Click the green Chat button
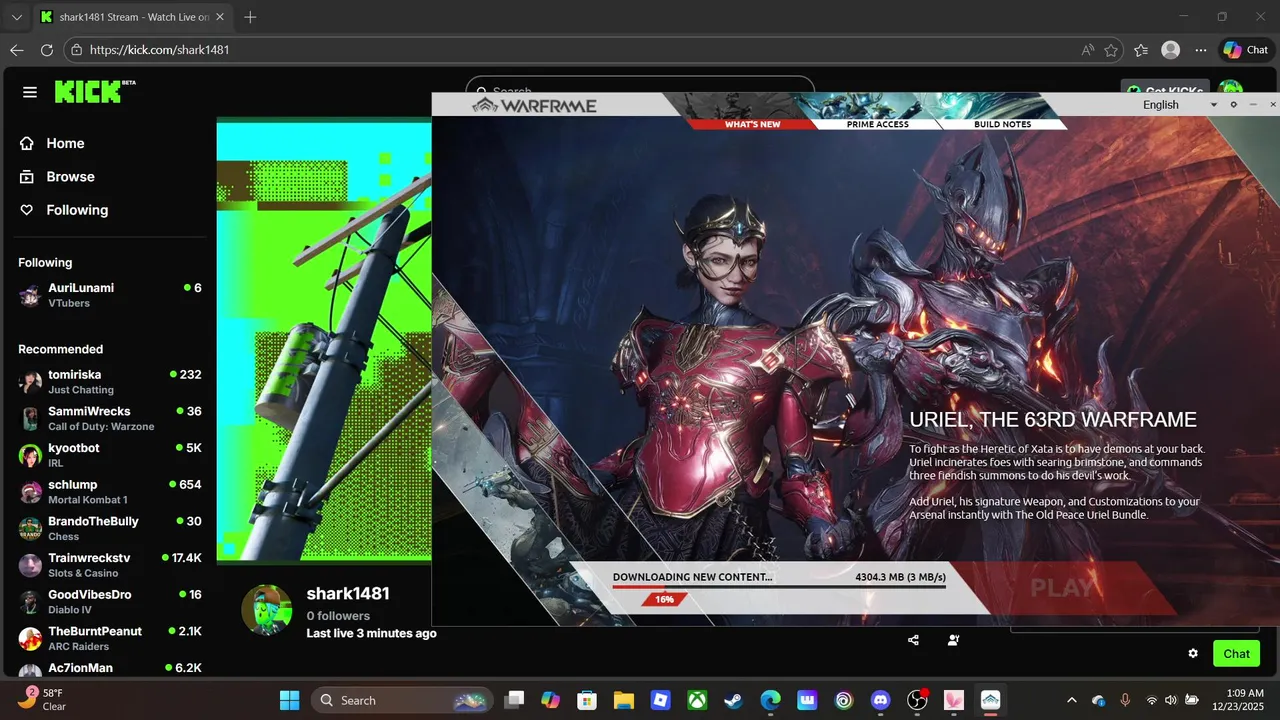This screenshot has width=1280, height=720. 1236,653
